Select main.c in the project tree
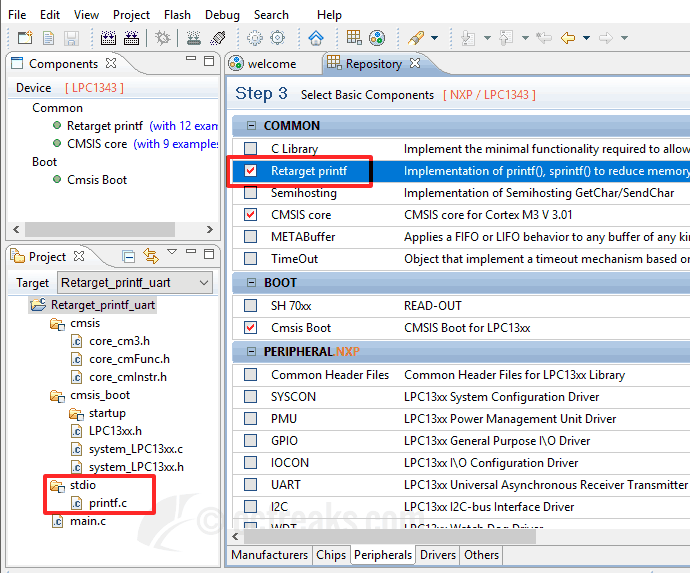The image size is (690, 573). [x=88, y=521]
